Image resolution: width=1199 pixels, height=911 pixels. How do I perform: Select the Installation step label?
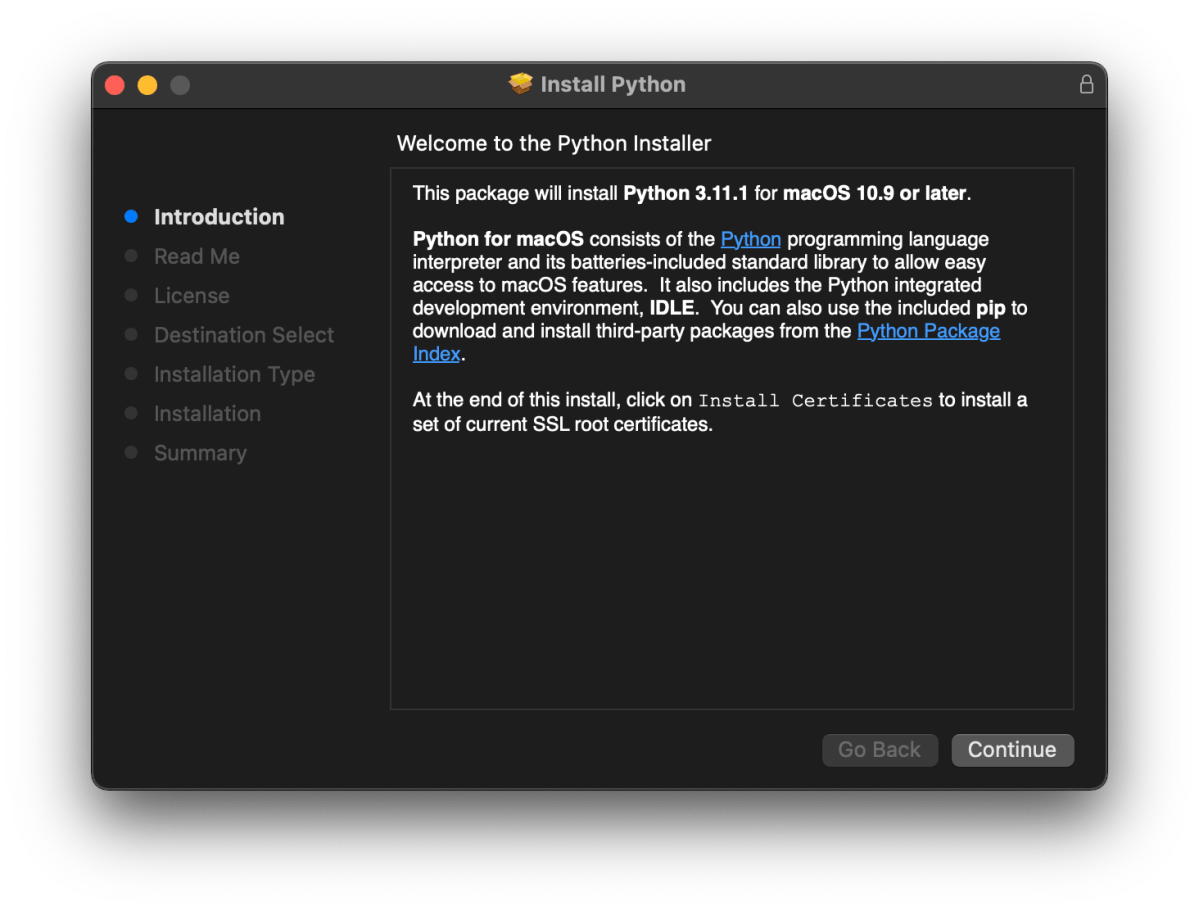tap(208, 414)
